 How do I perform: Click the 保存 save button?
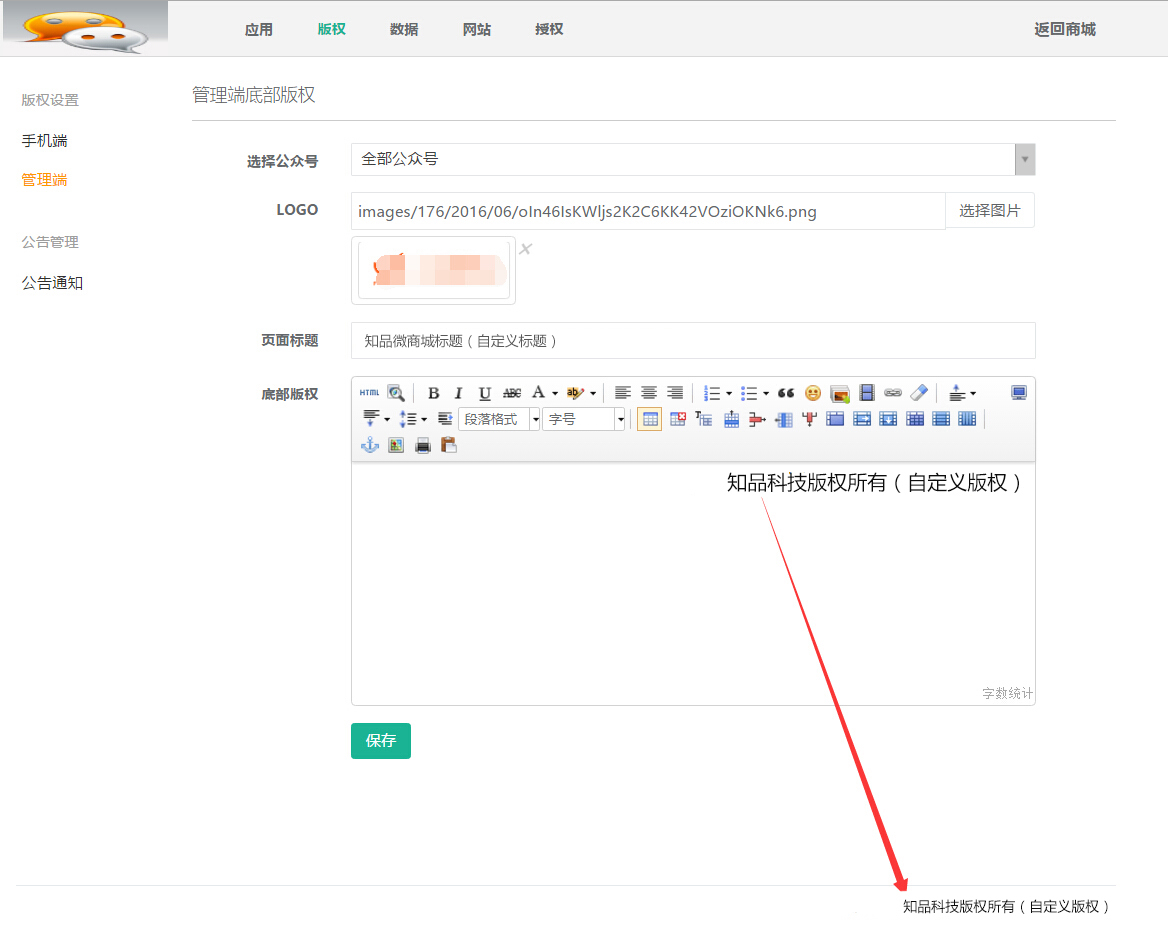(380, 741)
